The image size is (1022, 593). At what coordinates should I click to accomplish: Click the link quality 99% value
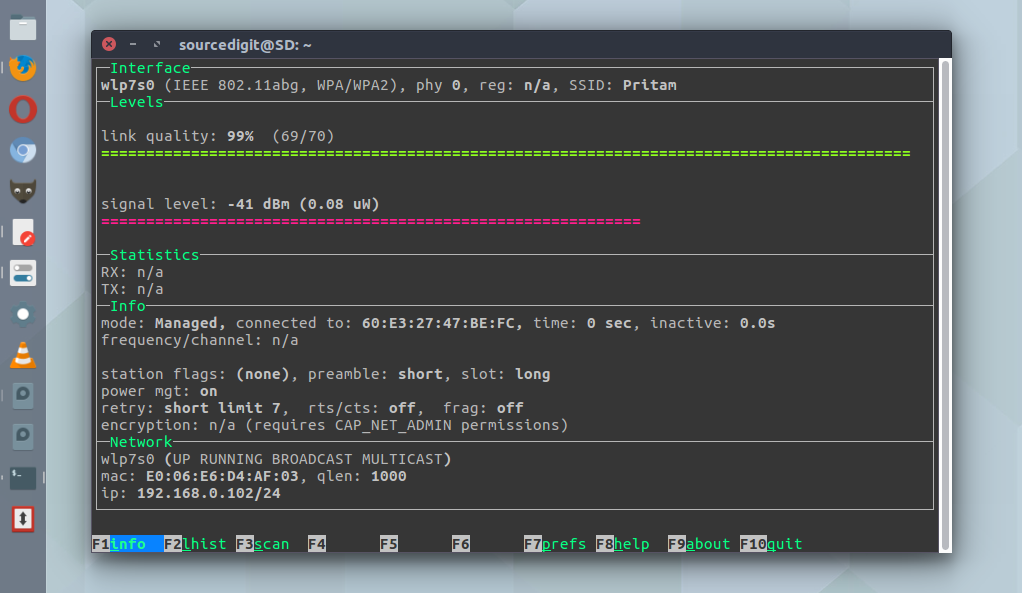tap(241, 136)
